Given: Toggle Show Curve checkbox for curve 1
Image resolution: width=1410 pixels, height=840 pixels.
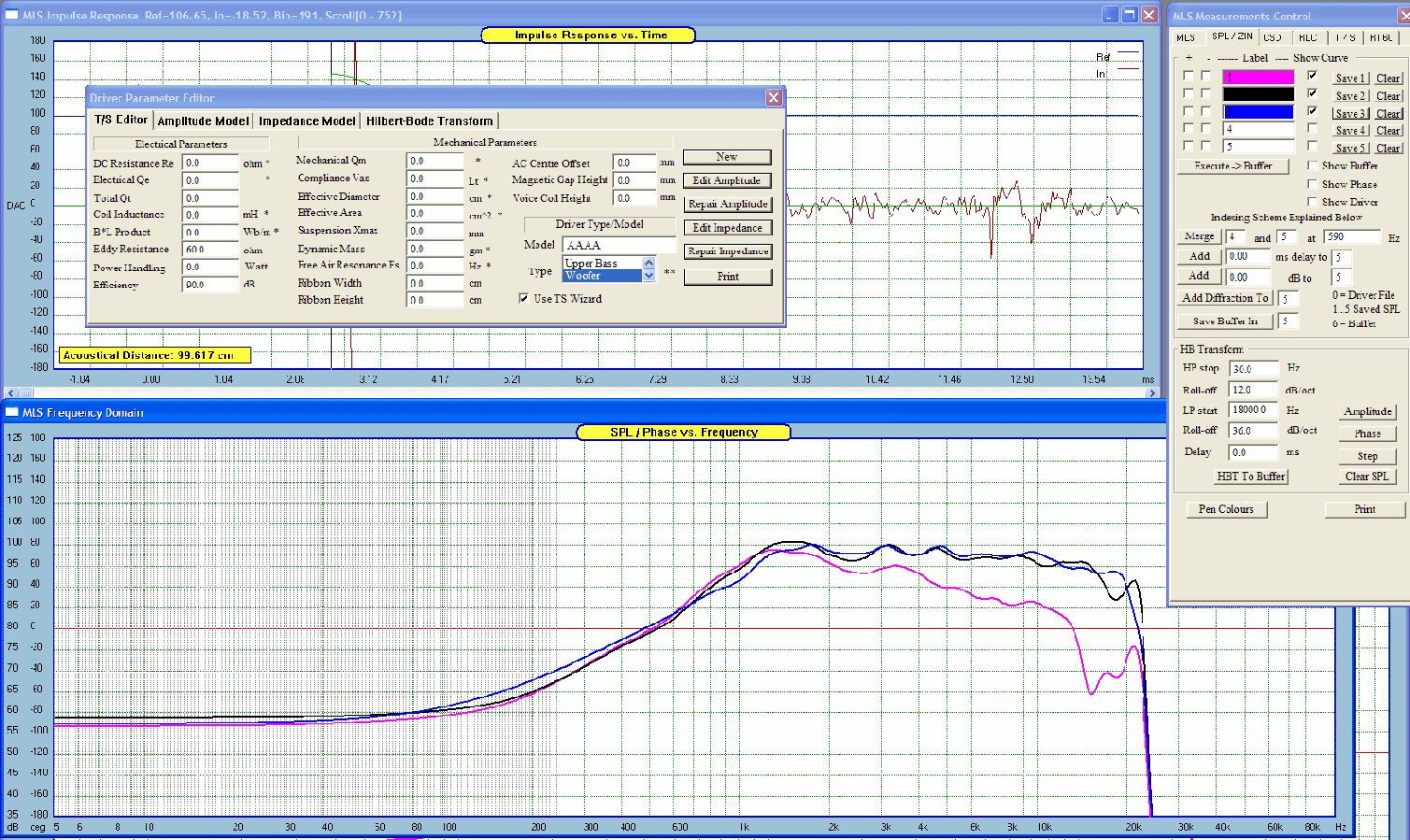Looking at the screenshot, I should (x=1313, y=76).
